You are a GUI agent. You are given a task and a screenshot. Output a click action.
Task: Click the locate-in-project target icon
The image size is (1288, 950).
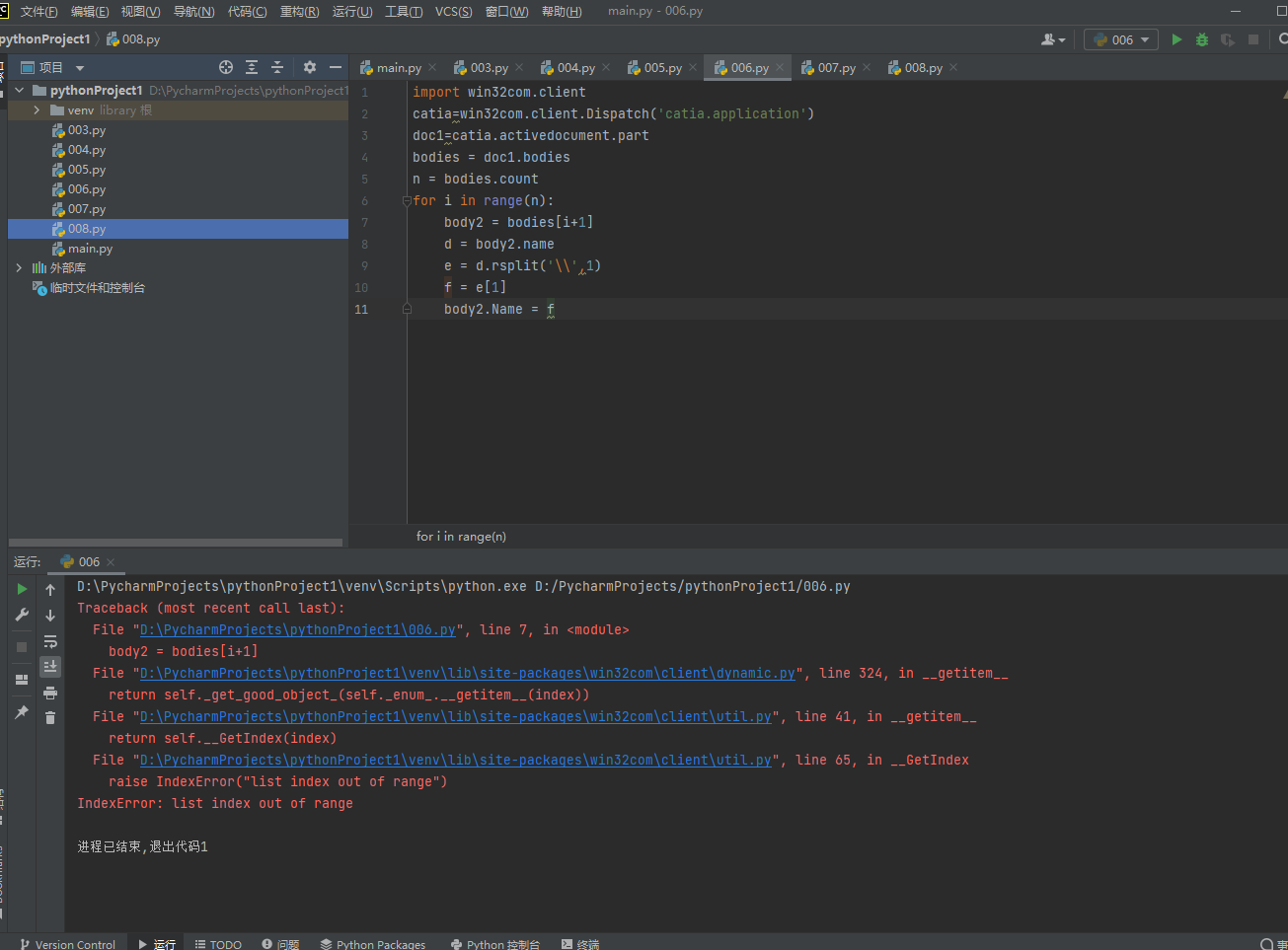coord(226,67)
